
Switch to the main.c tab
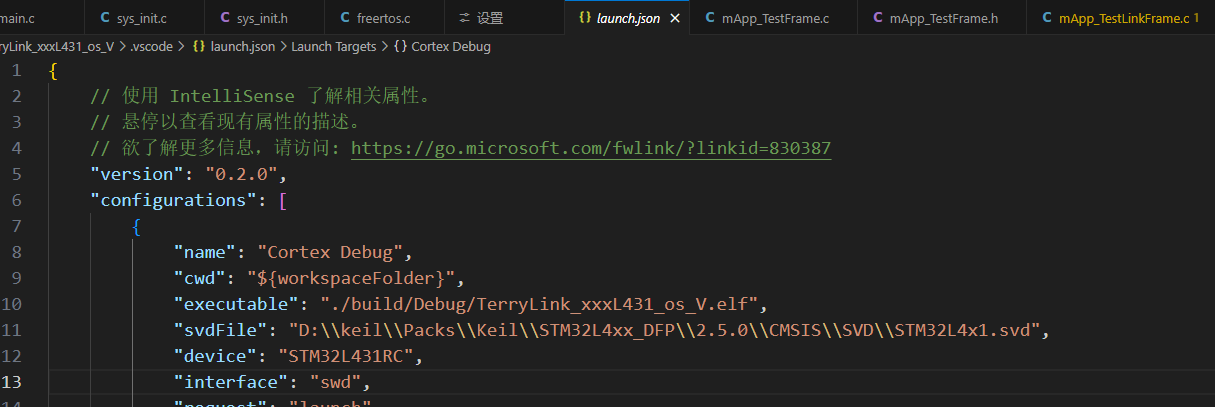[x=18, y=18]
